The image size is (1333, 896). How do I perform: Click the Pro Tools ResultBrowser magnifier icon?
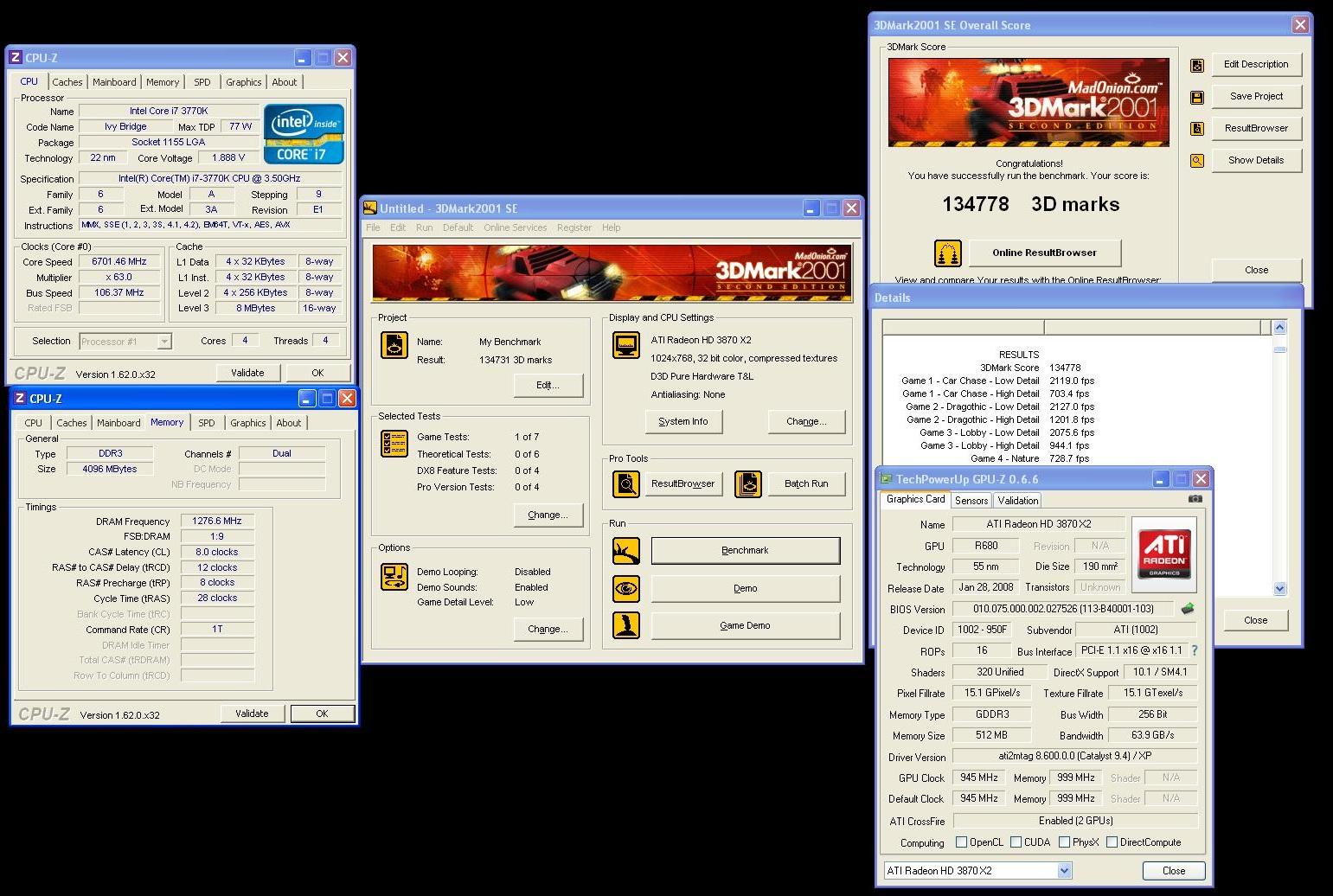(x=625, y=484)
